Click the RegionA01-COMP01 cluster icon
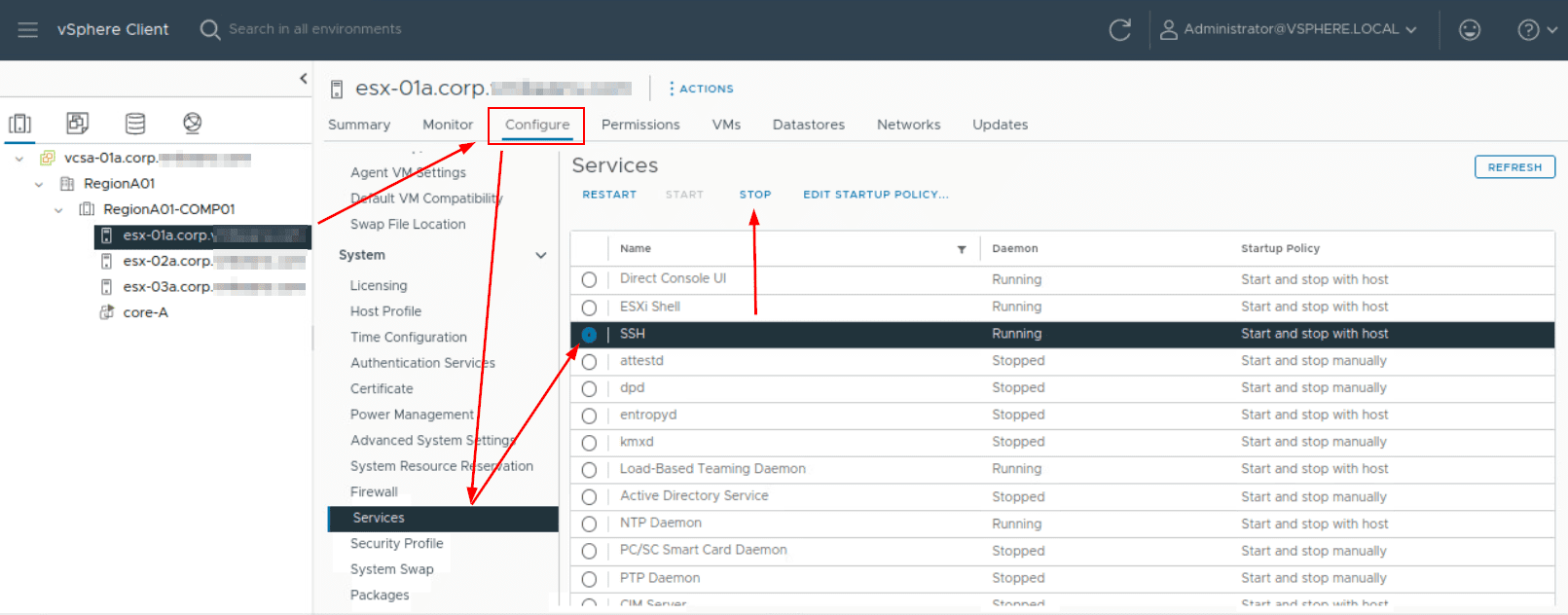This screenshot has height=615, width=1568. 87,209
